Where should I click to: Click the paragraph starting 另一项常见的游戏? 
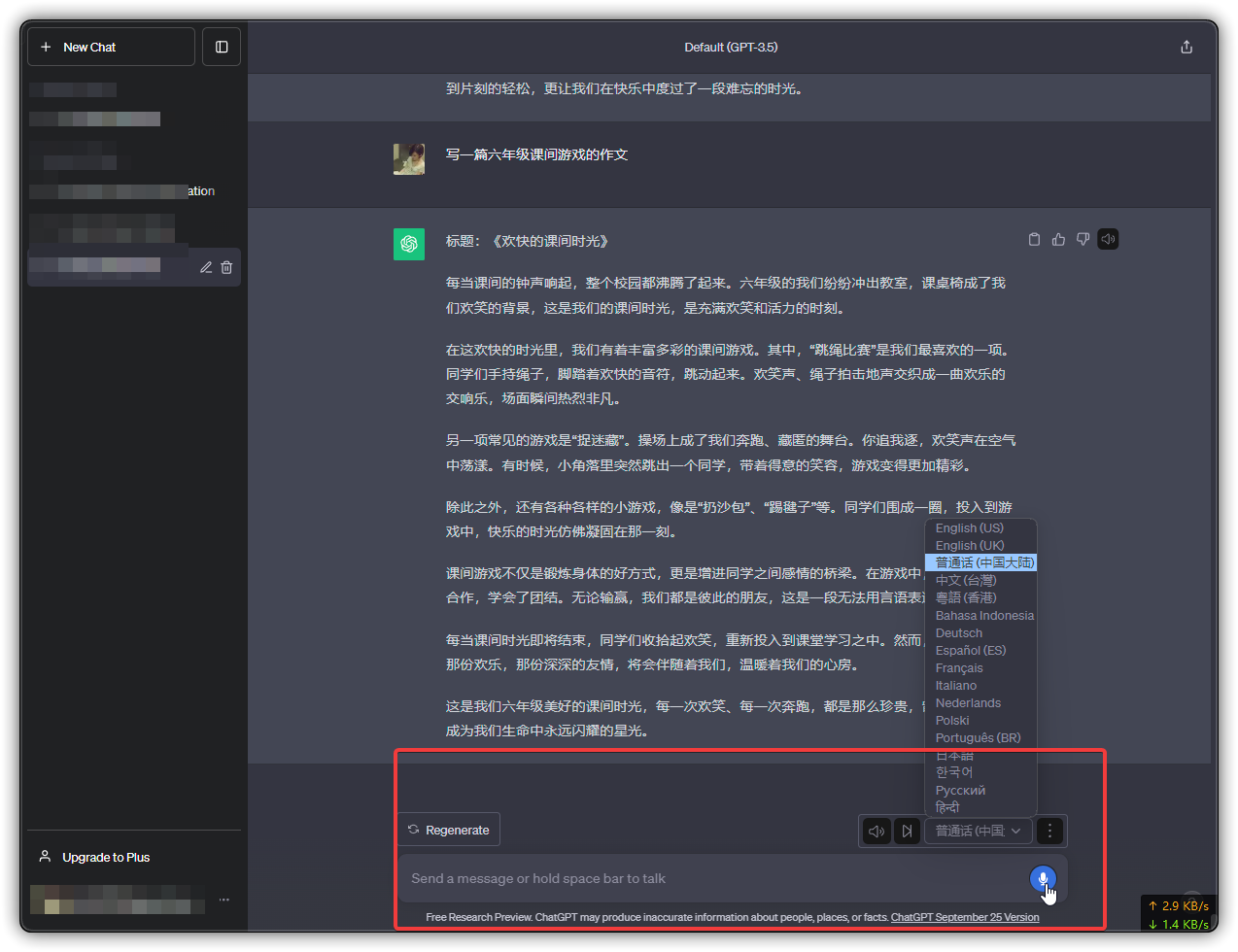click(x=731, y=453)
